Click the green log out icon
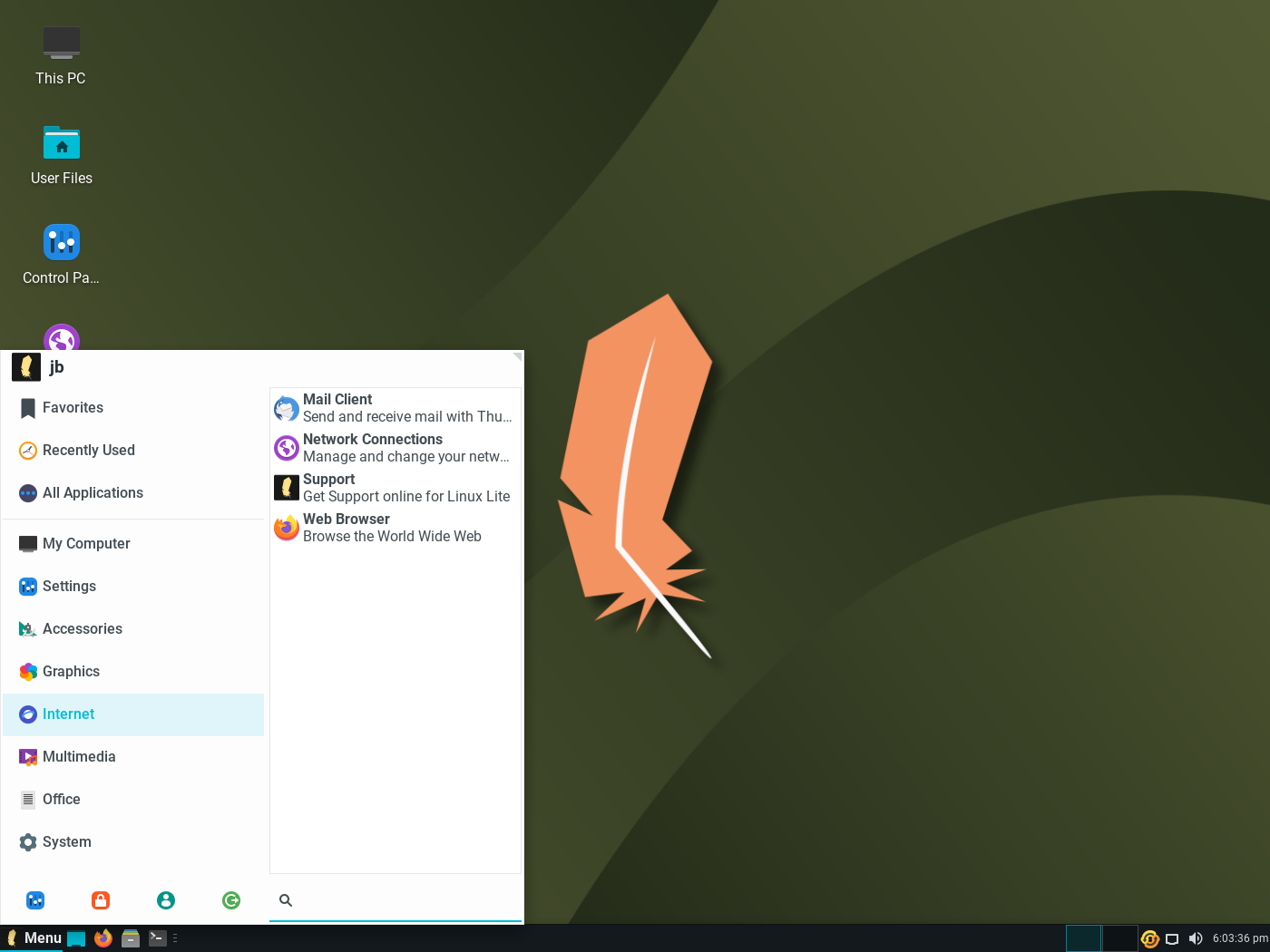The image size is (1270, 952). (x=231, y=900)
